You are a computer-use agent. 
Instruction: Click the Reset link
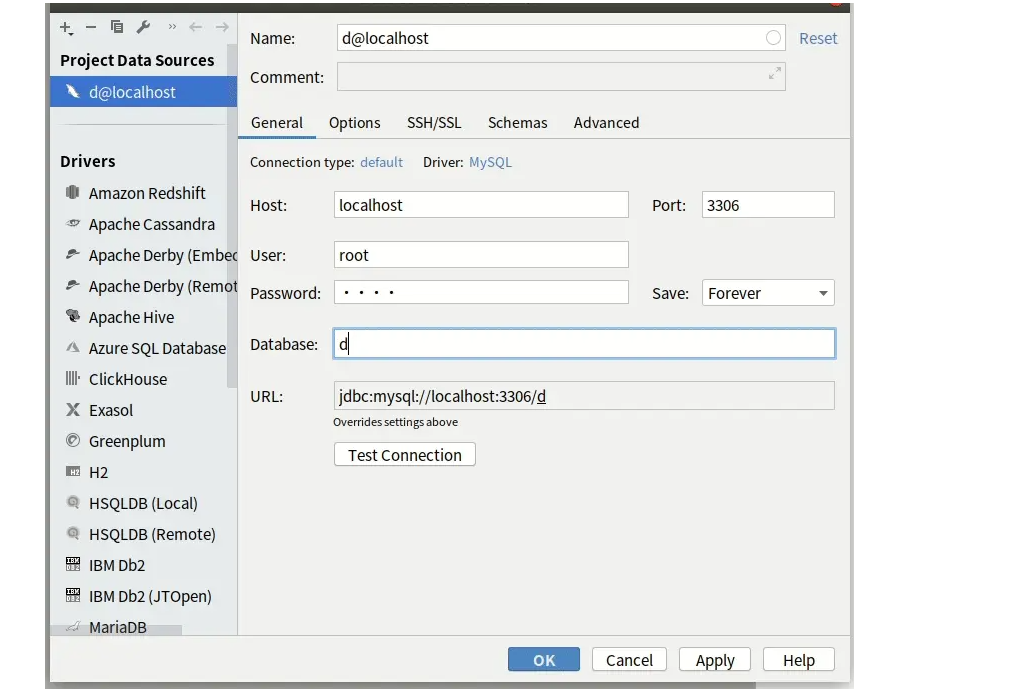tap(818, 38)
